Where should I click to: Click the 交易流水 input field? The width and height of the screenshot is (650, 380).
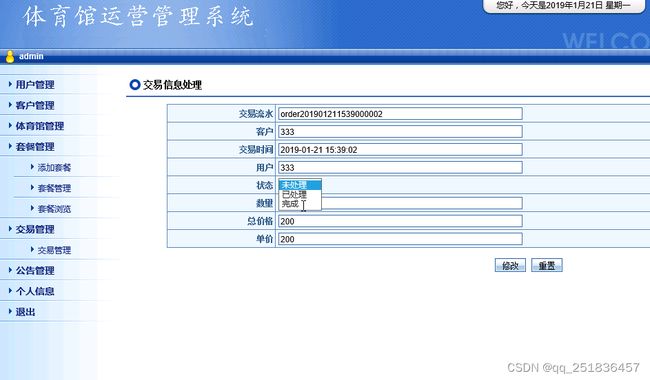point(400,114)
